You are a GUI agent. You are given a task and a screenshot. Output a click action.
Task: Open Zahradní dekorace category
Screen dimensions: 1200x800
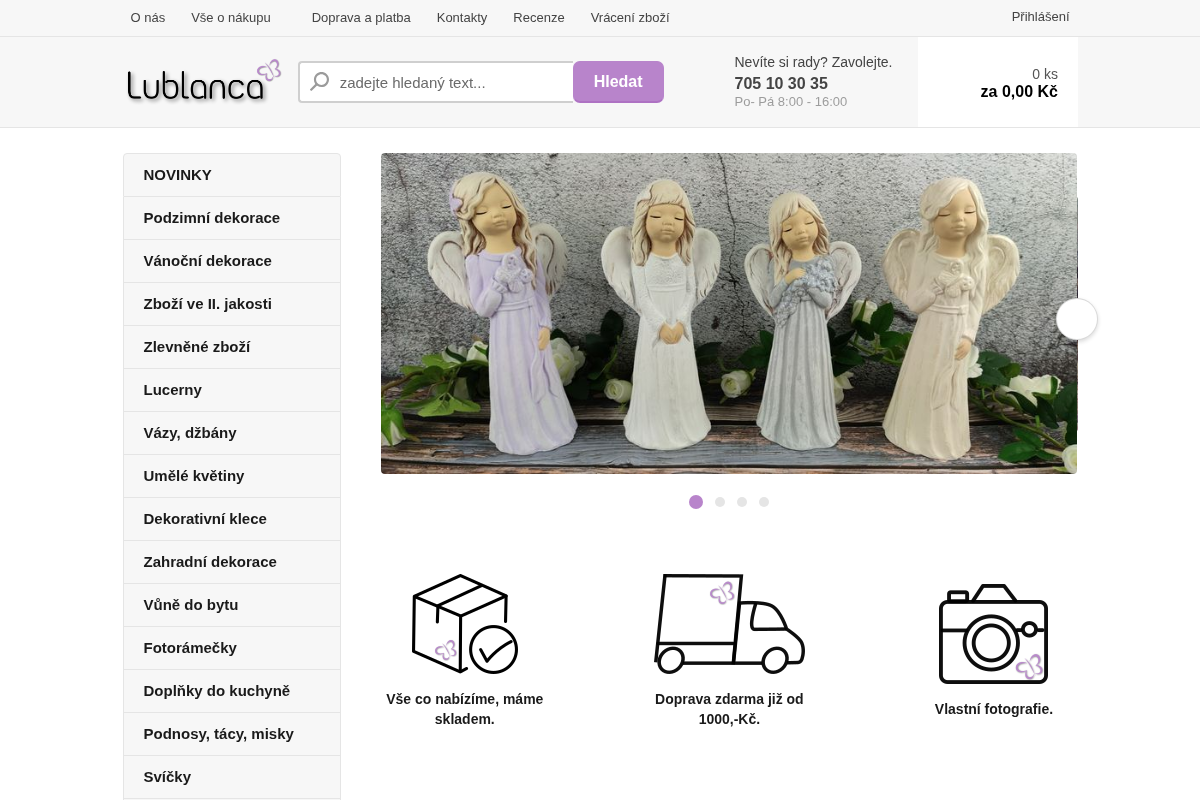pyautogui.click(x=232, y=562)
